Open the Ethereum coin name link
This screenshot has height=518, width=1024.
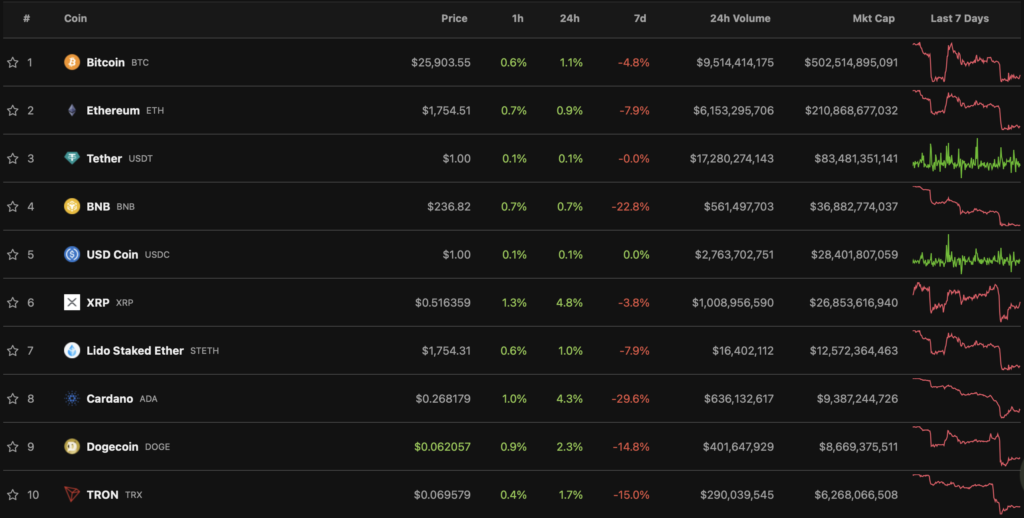point(113,110)
